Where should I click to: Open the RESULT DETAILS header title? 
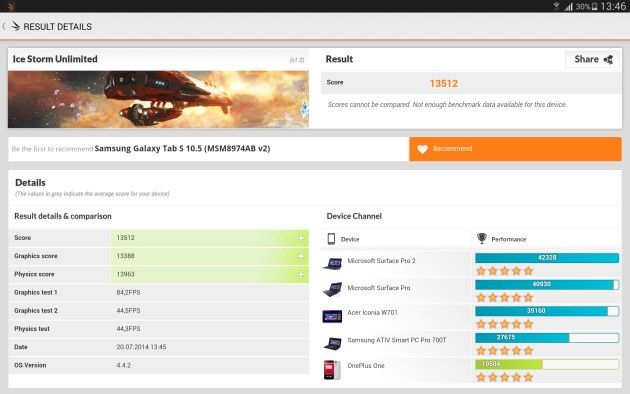tap(57, 27)
